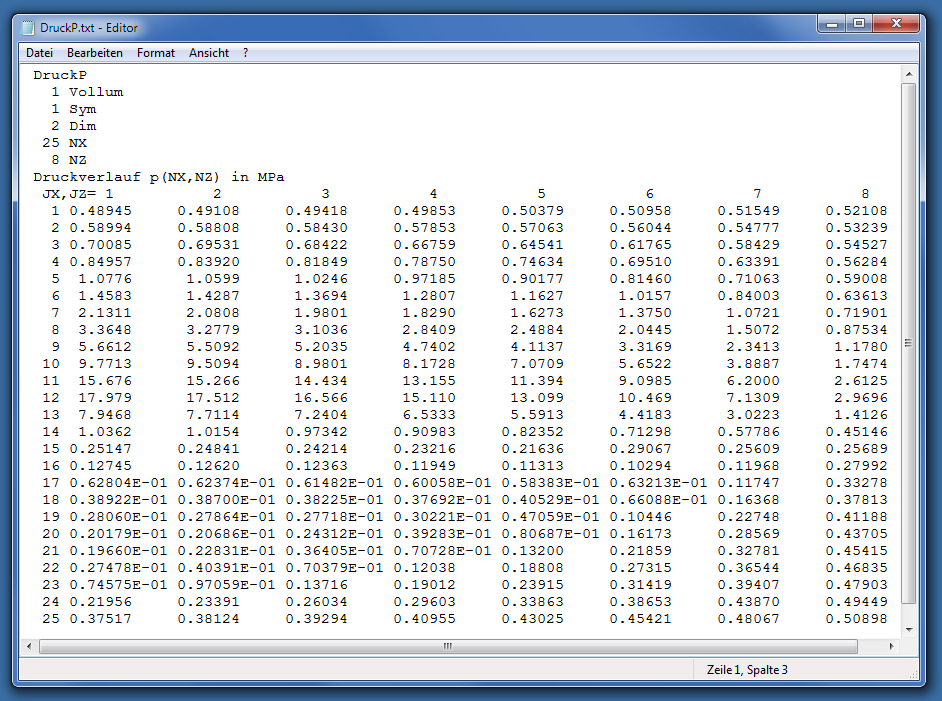Viewport: 942px width, 701px height.
Task: Click the value 0.97059E-01 in row 23
Action: pos(226,584)
